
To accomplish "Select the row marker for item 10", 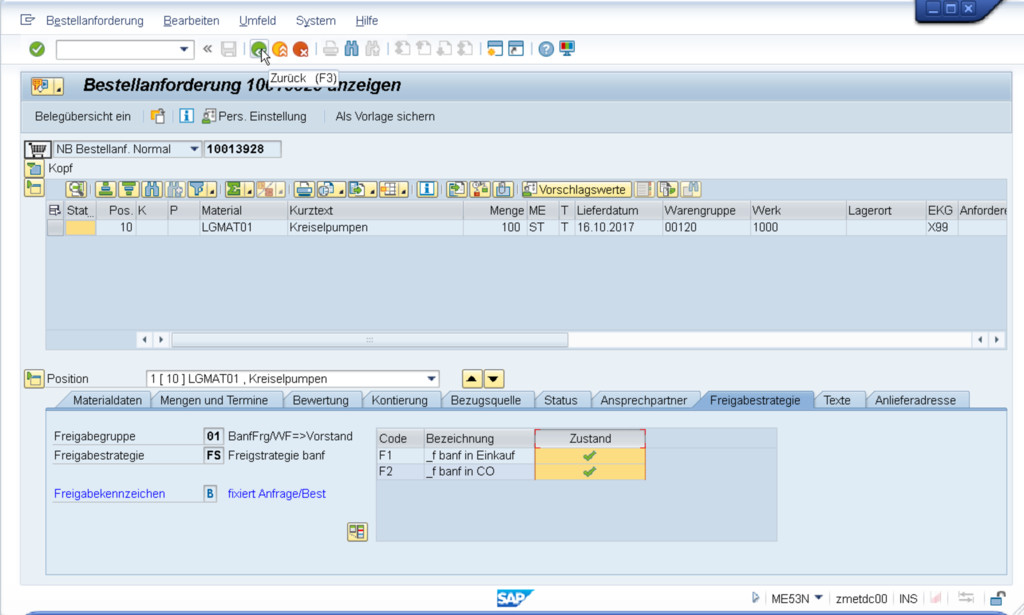I will [x=55, y=227].
